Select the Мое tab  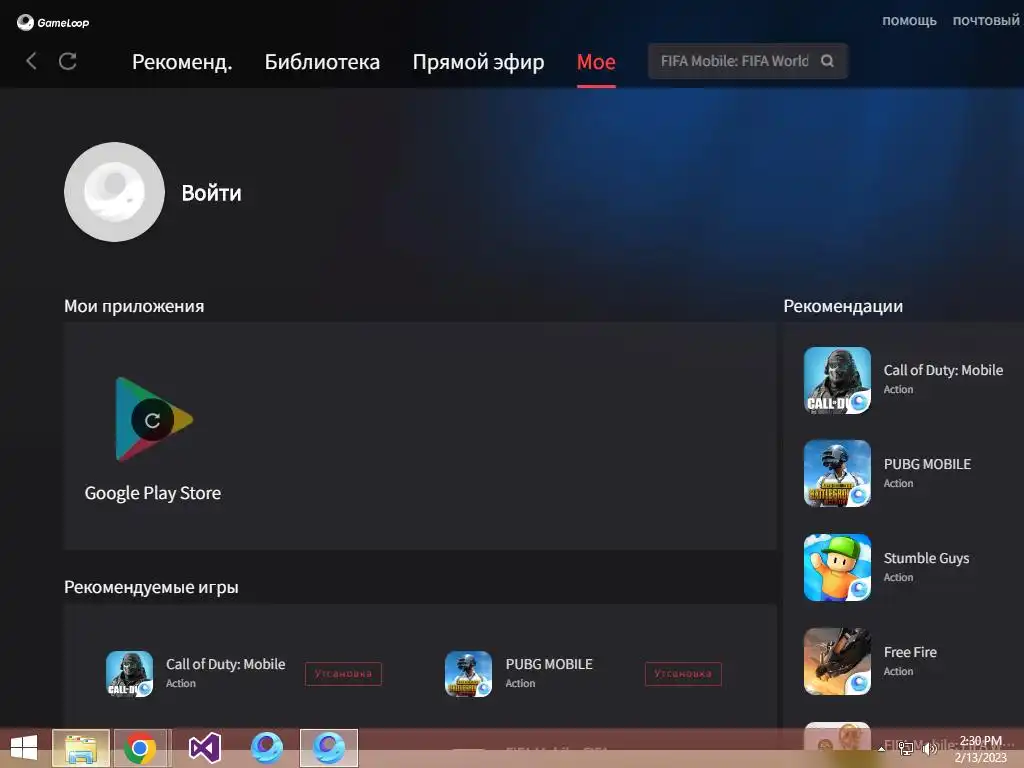pyautogui.click(x=596, y=61)
